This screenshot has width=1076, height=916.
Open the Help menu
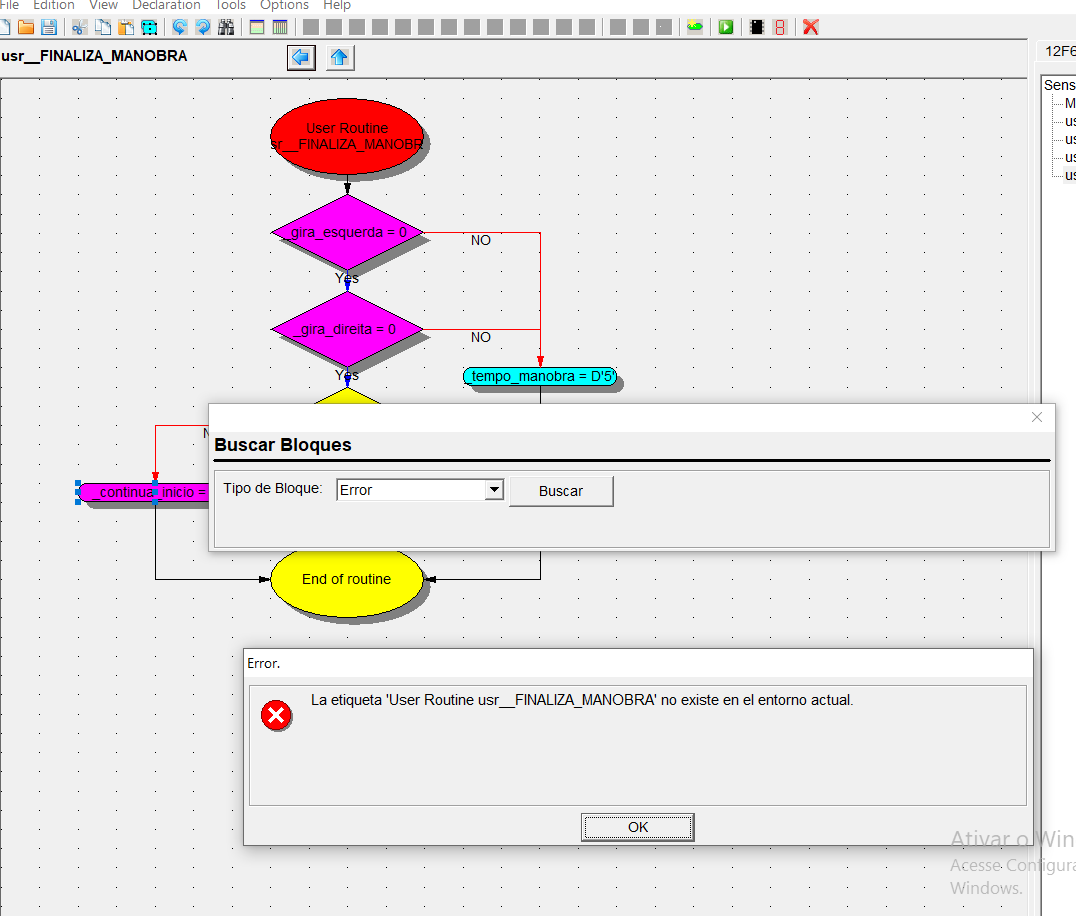click(337, 5)
